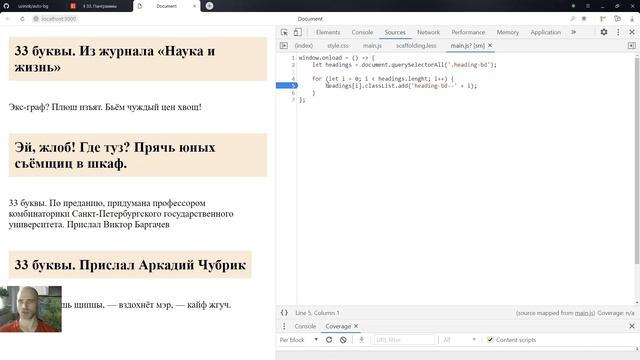This screenshot has height=360, width=640.
Task: Clear all coverage data icon
Action: pyautogui.click(x=343, y=340)
